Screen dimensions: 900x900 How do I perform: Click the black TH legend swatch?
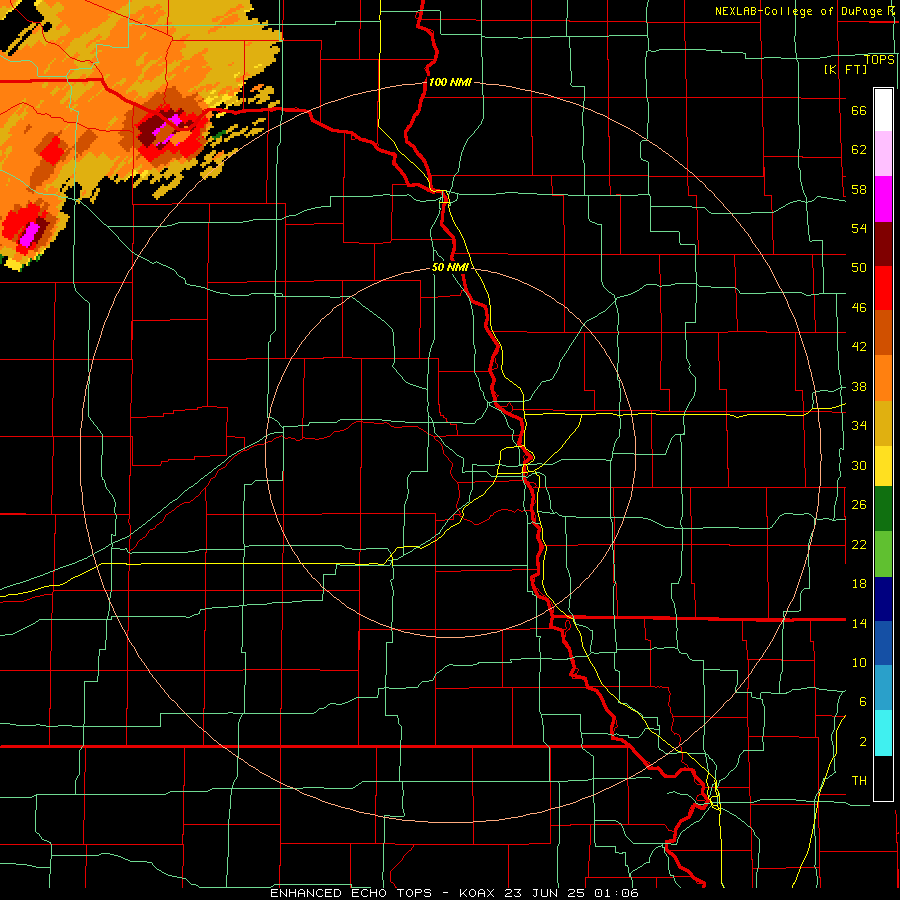[x=883, y=778]
